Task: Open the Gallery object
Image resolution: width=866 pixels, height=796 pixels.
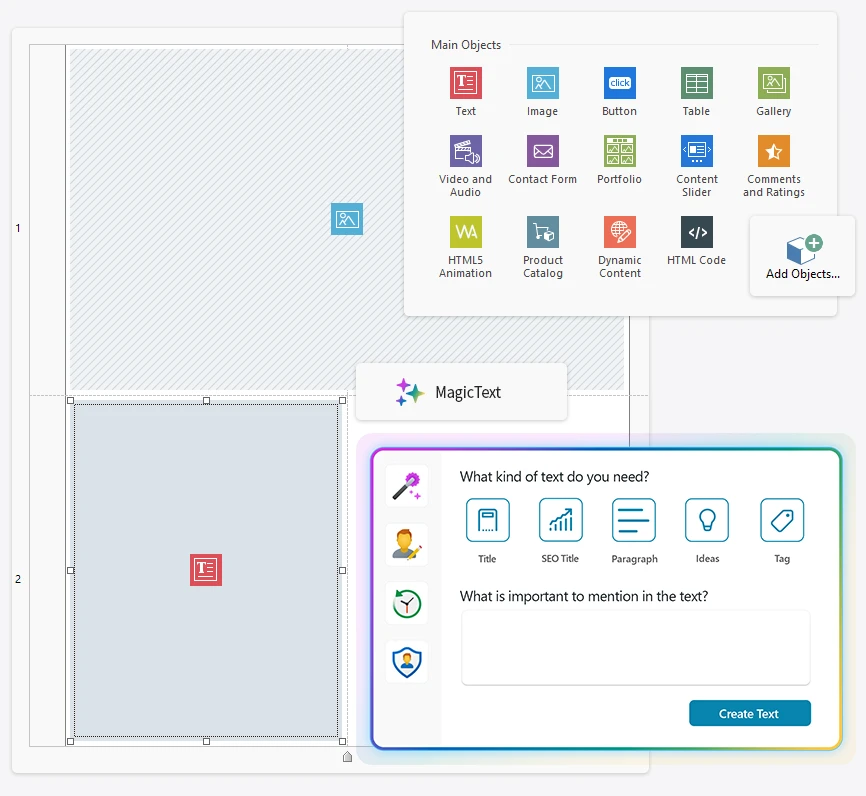Action: point(773,84)
